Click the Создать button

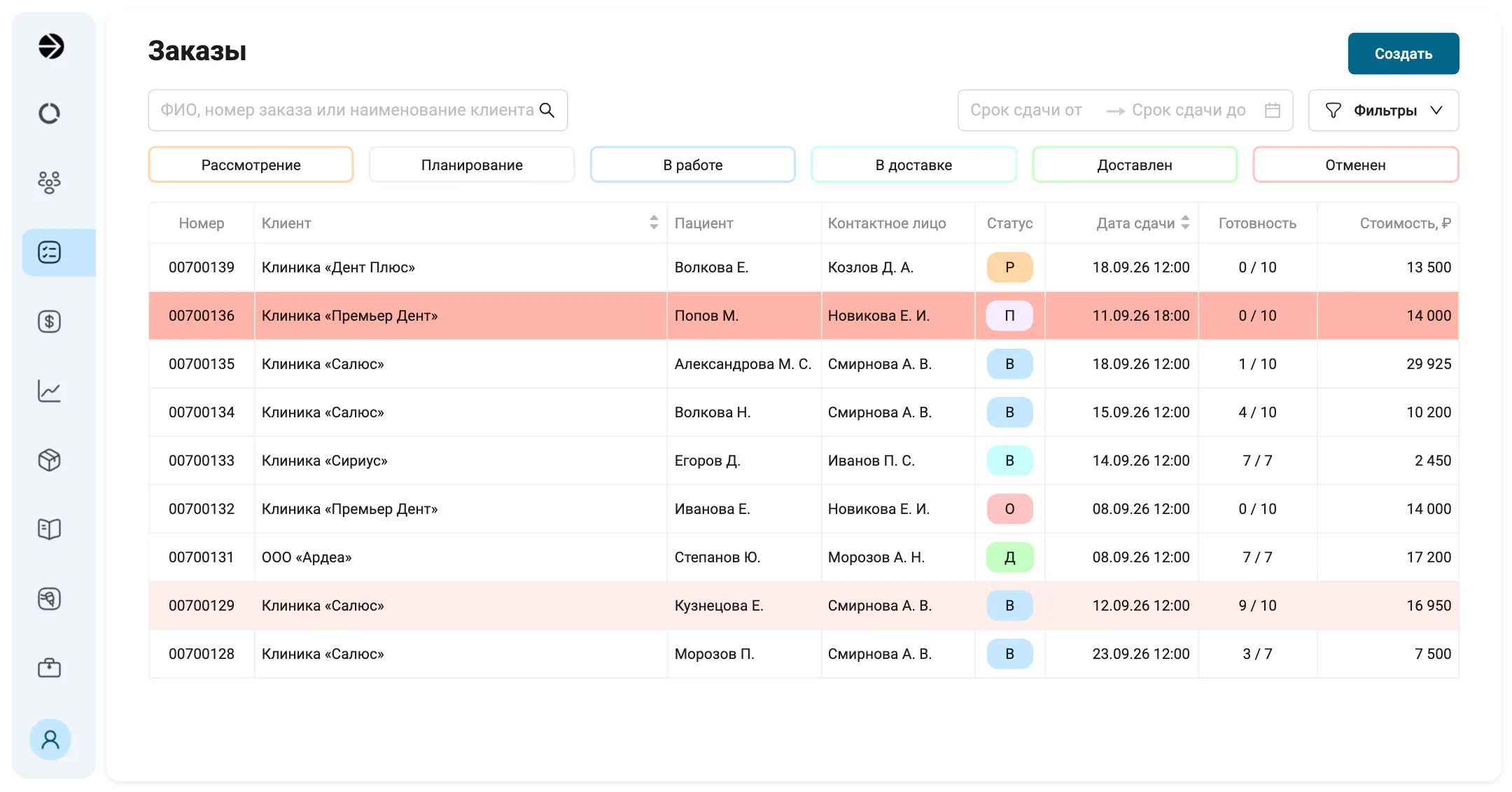pyautogui.click(x=1403, y=54)
